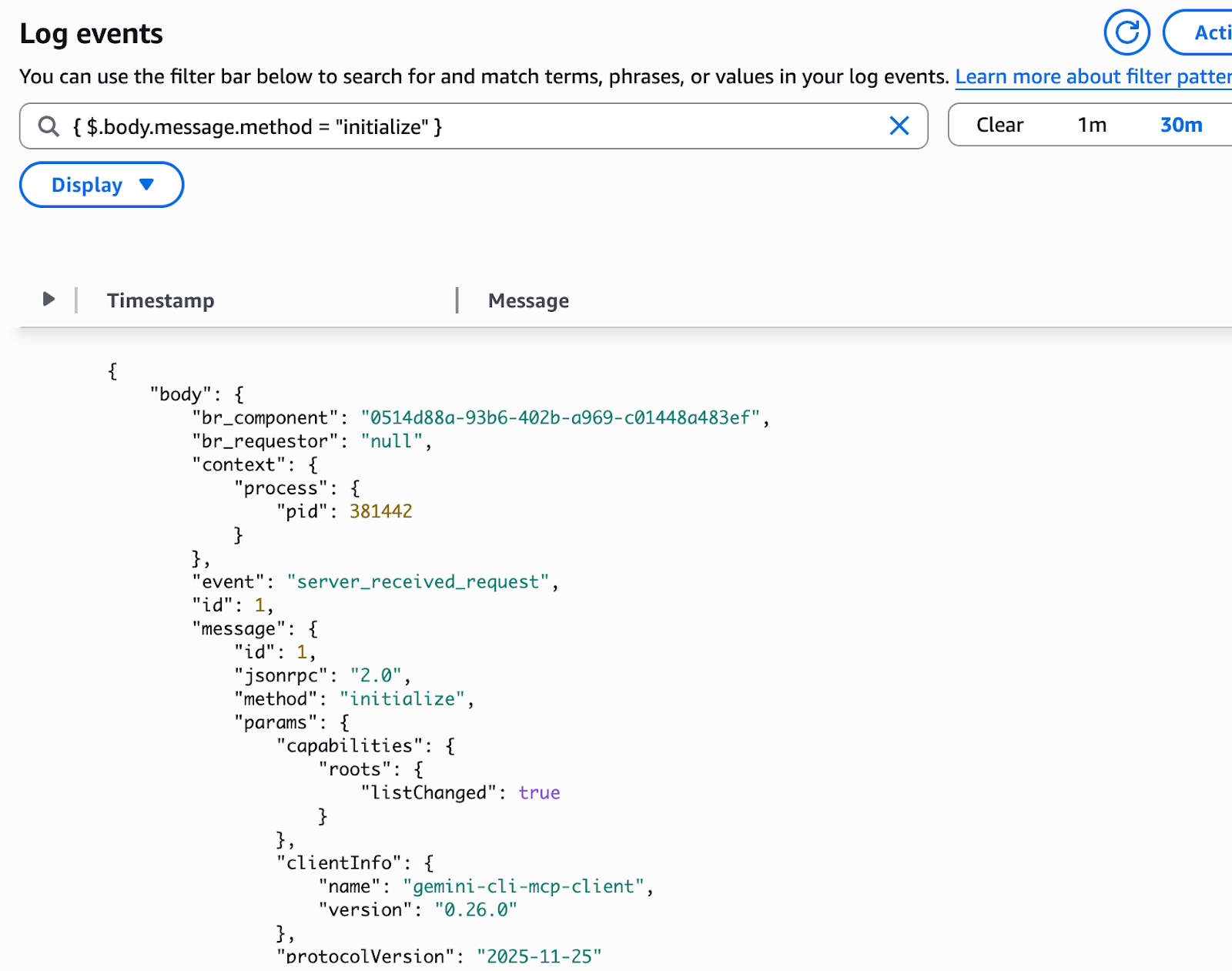
Task: Click the server_received_request event value
Action: (x=418, y=581)
